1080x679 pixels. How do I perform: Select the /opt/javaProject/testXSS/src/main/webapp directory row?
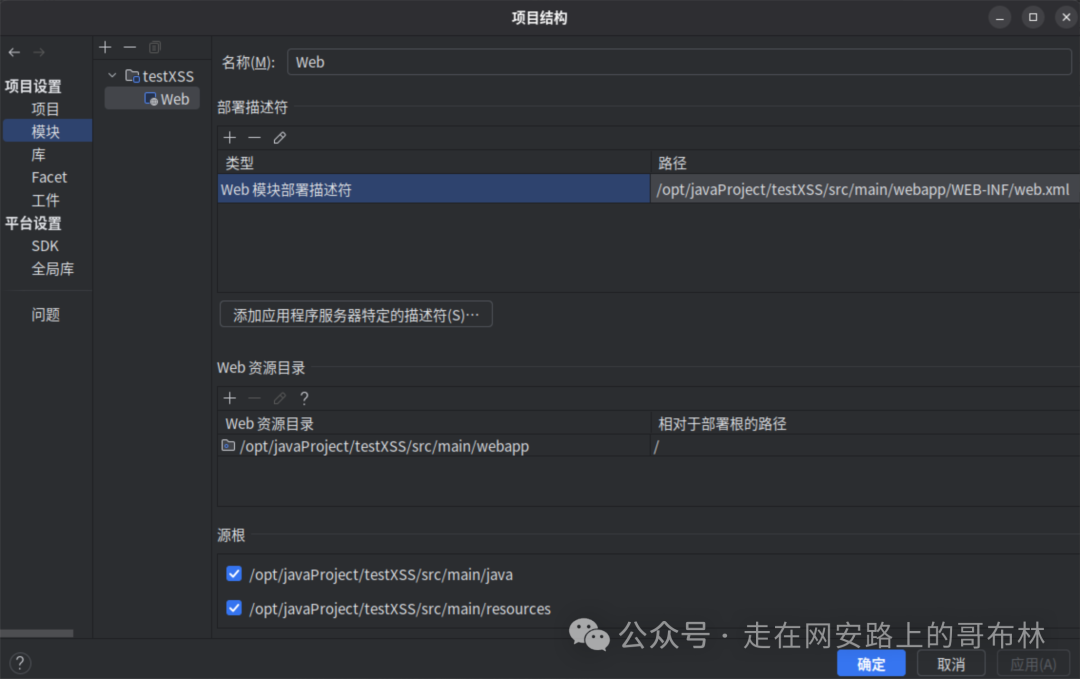pyautogui.click(x=434, y=446)
